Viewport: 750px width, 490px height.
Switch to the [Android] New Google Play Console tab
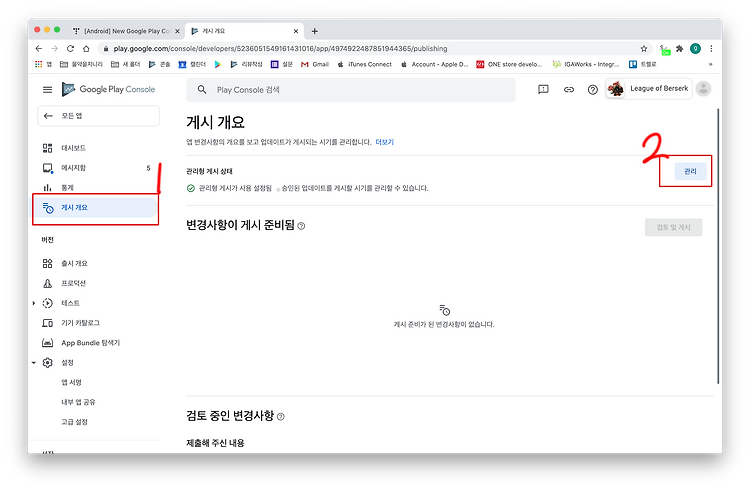126,31
